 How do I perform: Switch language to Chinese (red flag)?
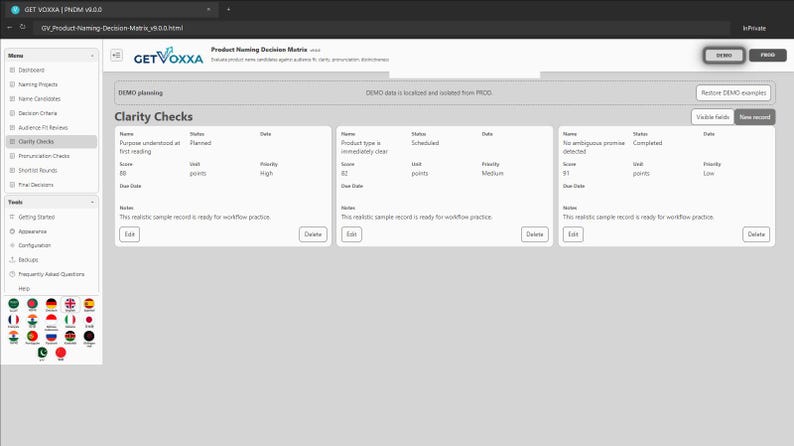(61, 353)
